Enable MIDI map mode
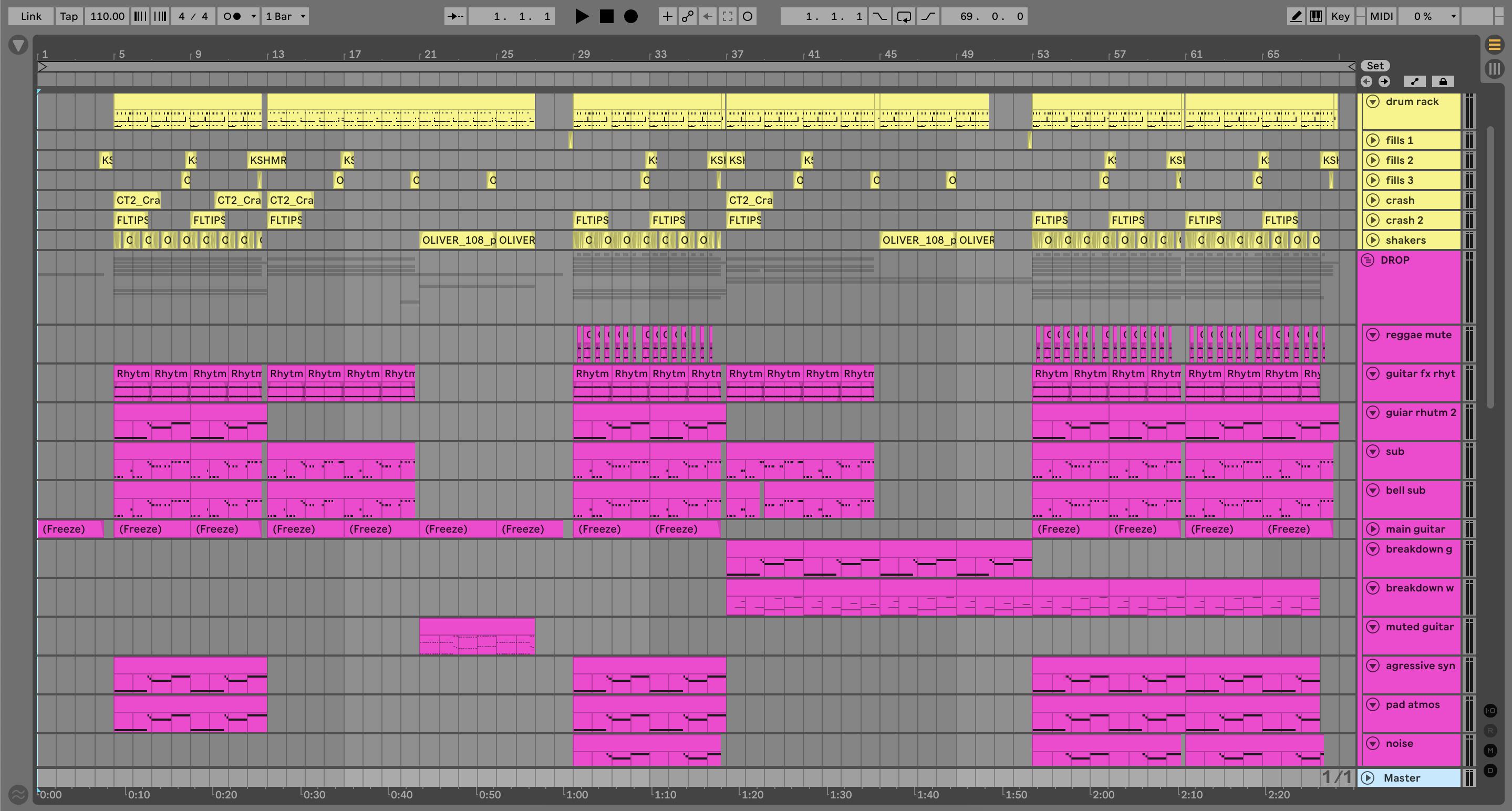The image size is (1512, 811). 1381,16
